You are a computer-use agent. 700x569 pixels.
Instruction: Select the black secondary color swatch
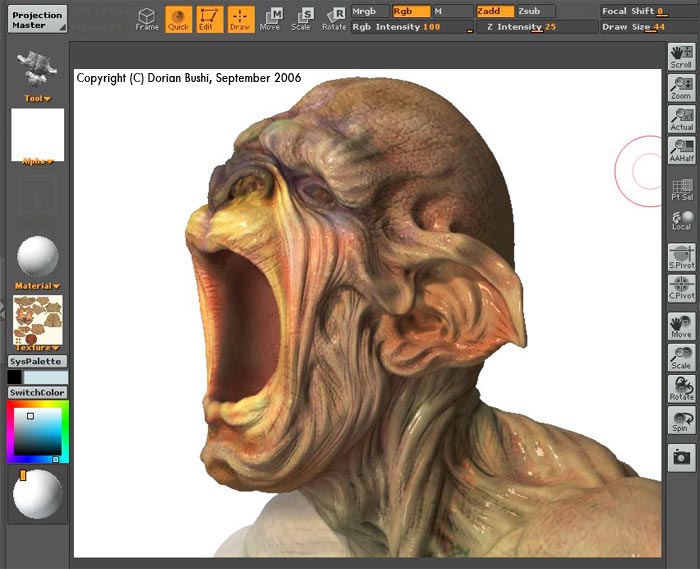pos(14,377)
